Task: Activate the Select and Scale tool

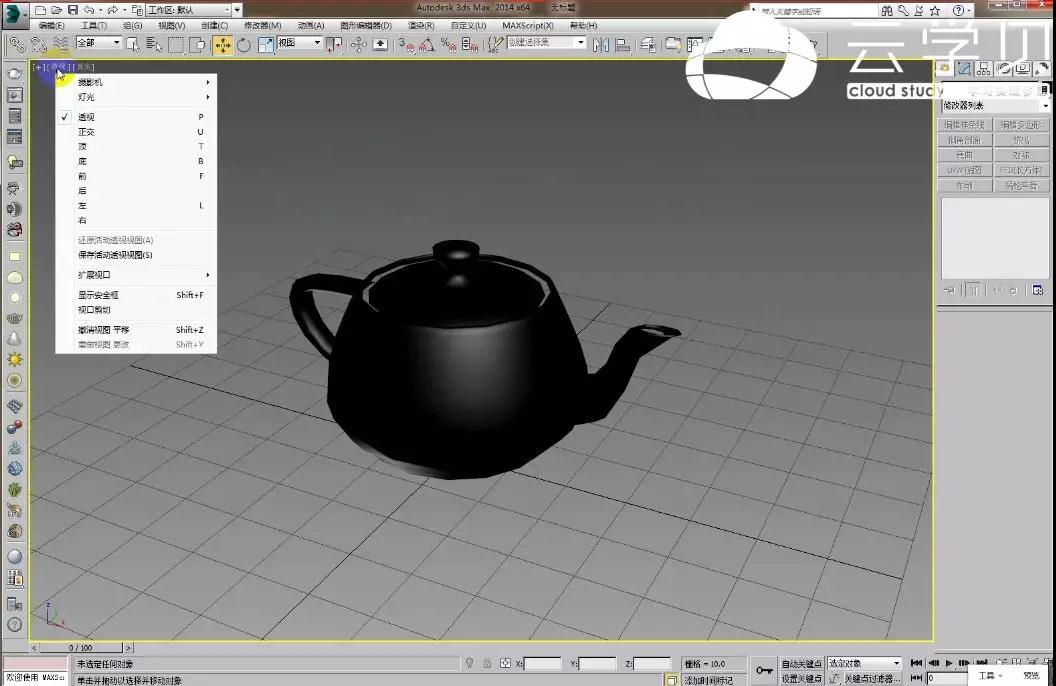Action: pos(266,45)
